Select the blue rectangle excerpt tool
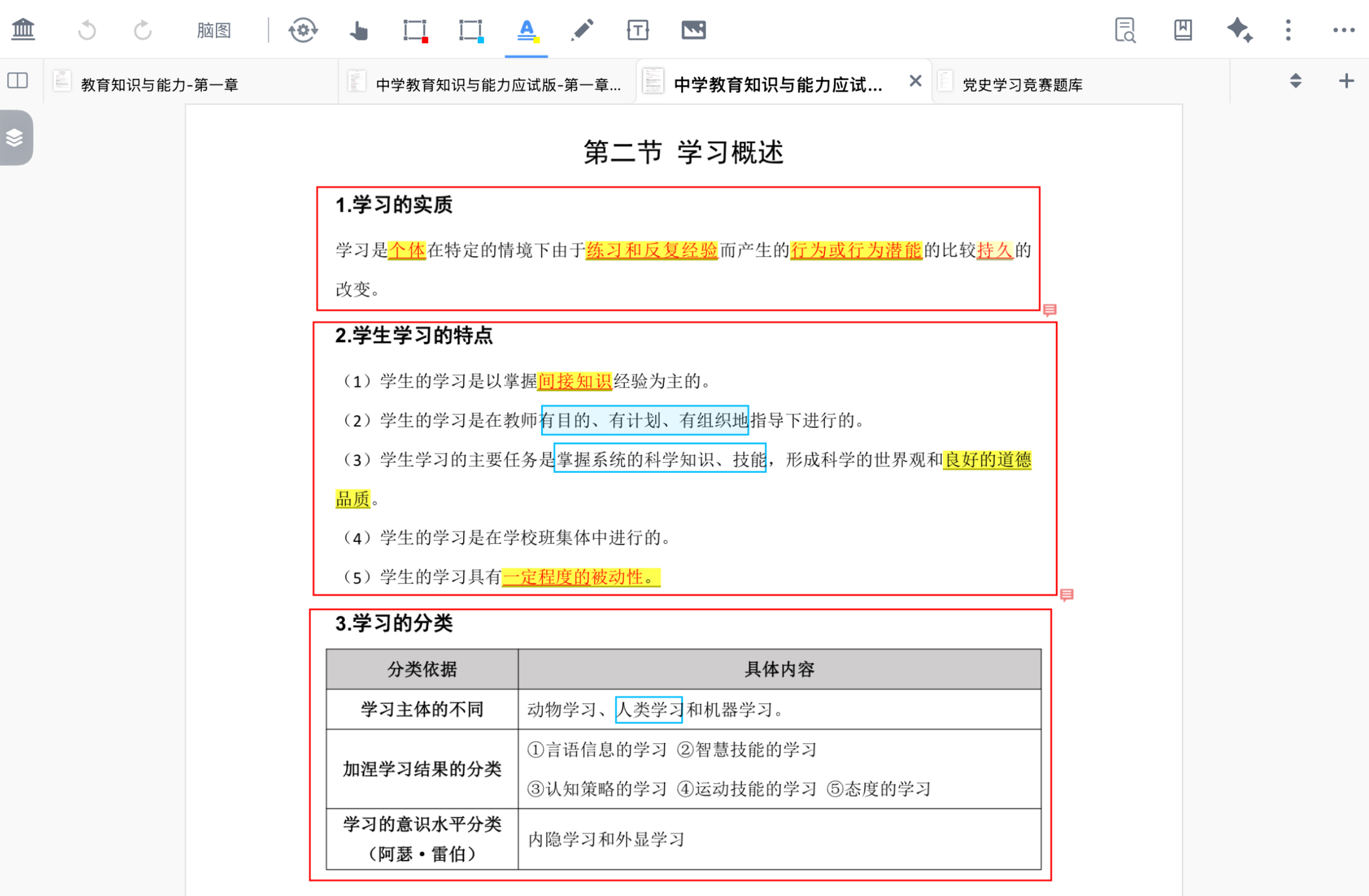 (470, 30)
